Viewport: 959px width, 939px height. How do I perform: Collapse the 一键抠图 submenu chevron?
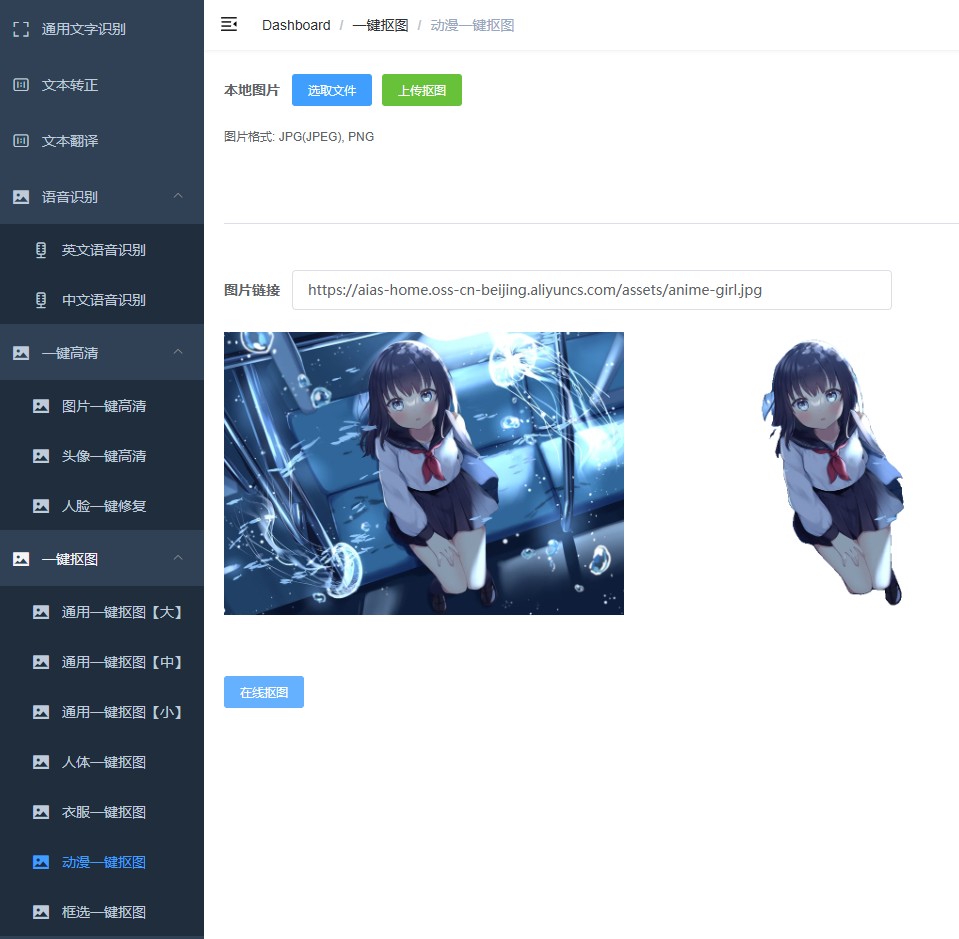coord(178,557)
